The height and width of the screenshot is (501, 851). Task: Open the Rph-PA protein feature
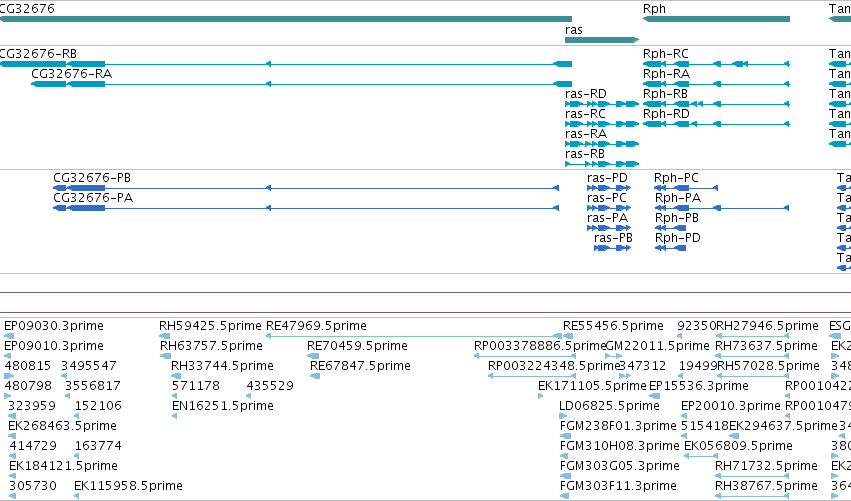click(722, 208)
